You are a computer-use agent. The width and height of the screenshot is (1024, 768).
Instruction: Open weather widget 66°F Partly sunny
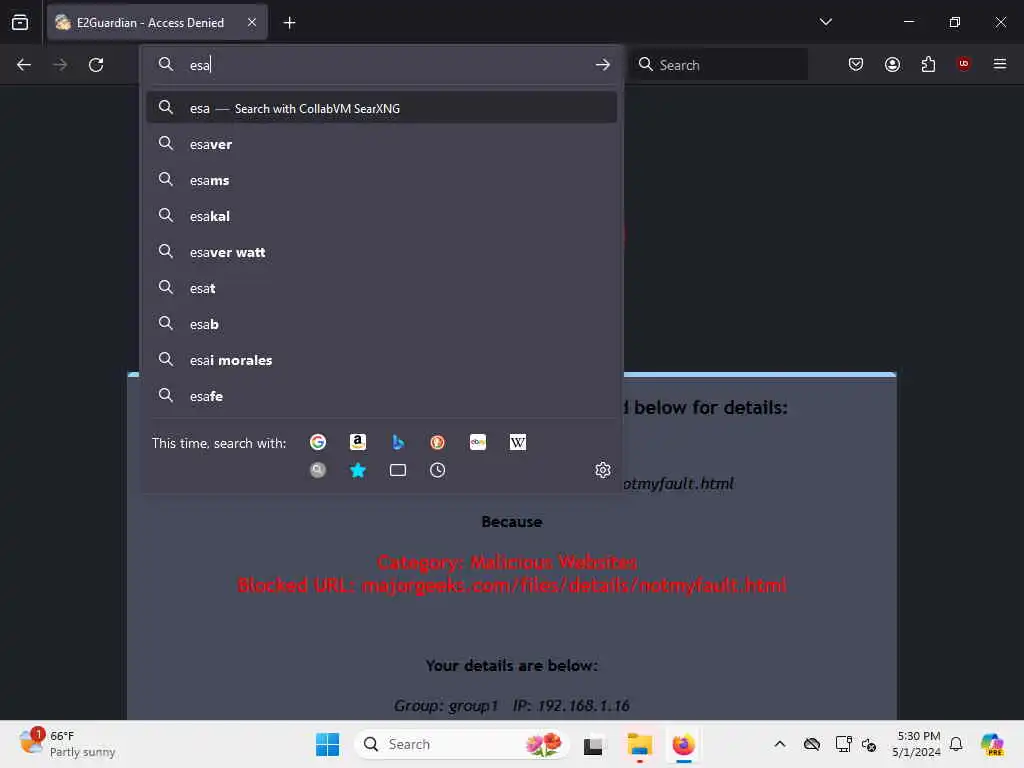click(x=67, y=744)
